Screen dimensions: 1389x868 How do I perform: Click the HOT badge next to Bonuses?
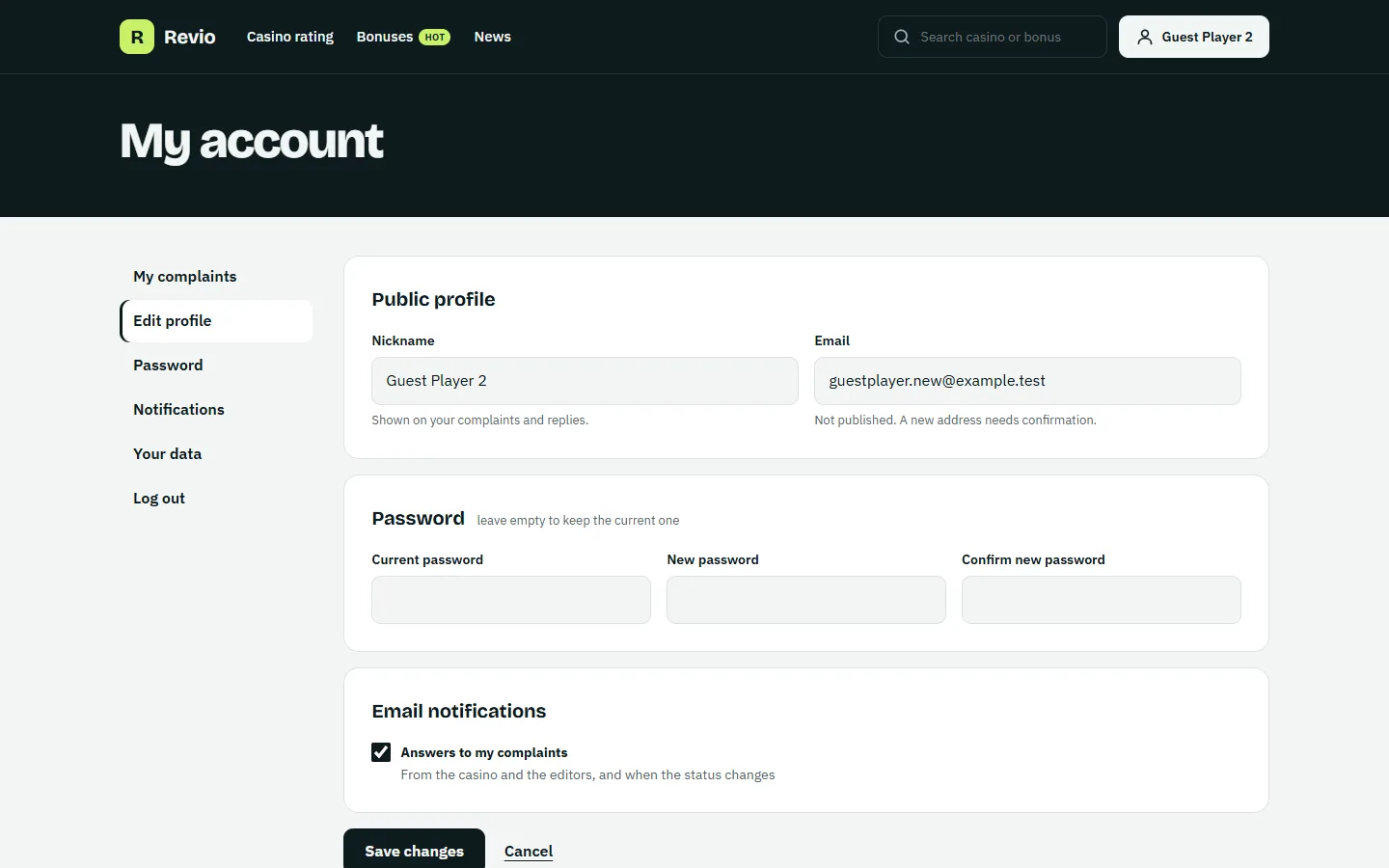(435, 38)
